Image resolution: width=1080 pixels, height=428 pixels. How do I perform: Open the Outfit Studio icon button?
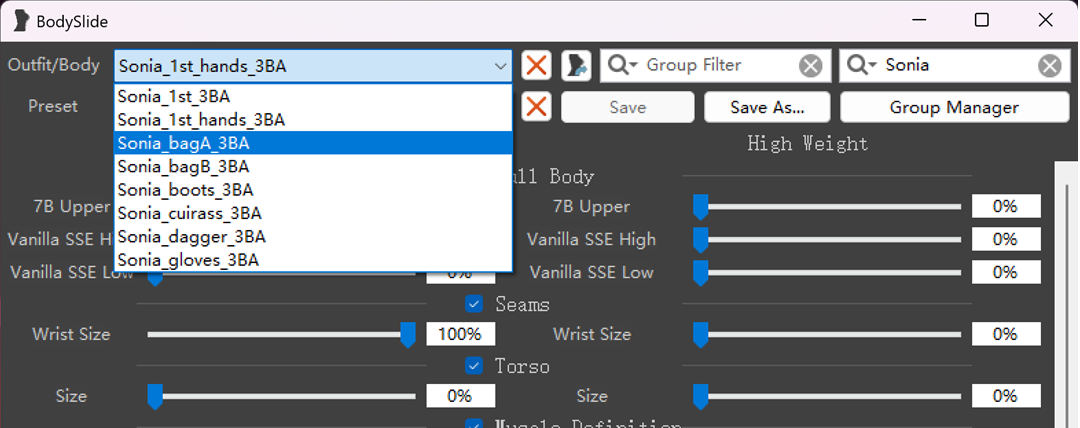pyautogui.click(x=576, y=66)
